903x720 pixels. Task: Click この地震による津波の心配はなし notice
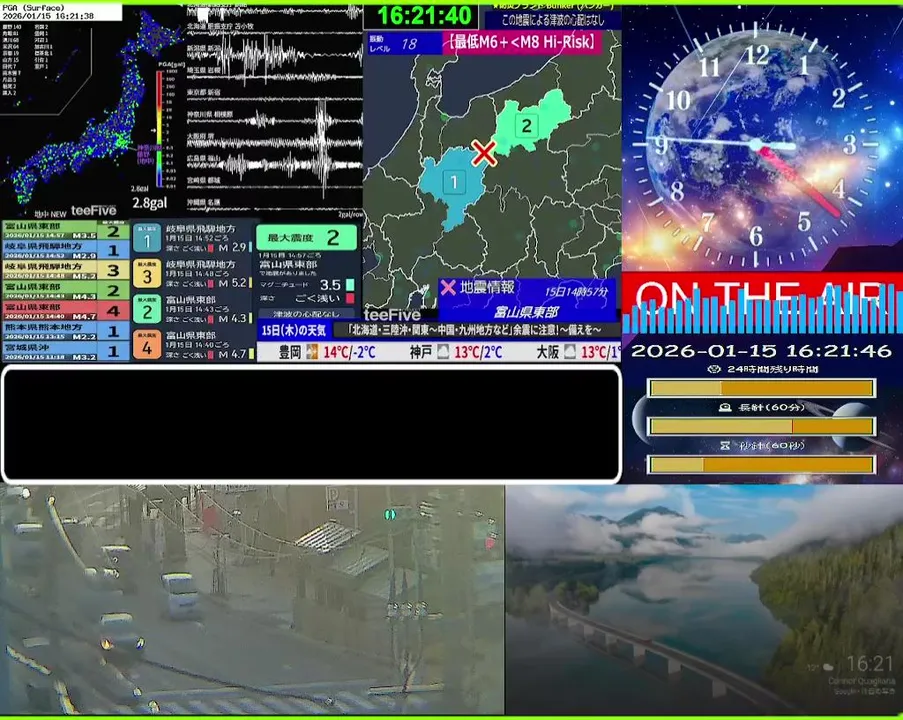553,20
